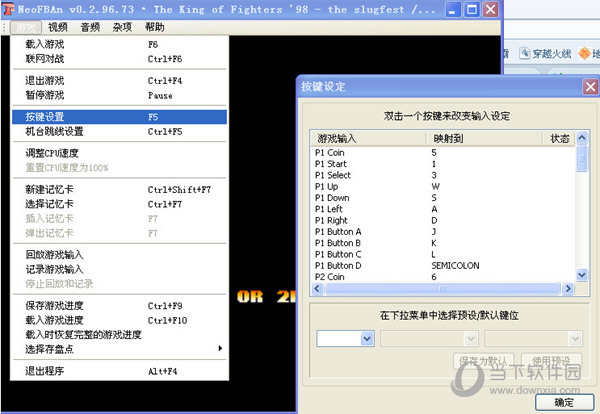Click the vertical scrollbar thumb in key list
Image resolution: width=600 pixels, height=414 pixels.
coord(582,158)
